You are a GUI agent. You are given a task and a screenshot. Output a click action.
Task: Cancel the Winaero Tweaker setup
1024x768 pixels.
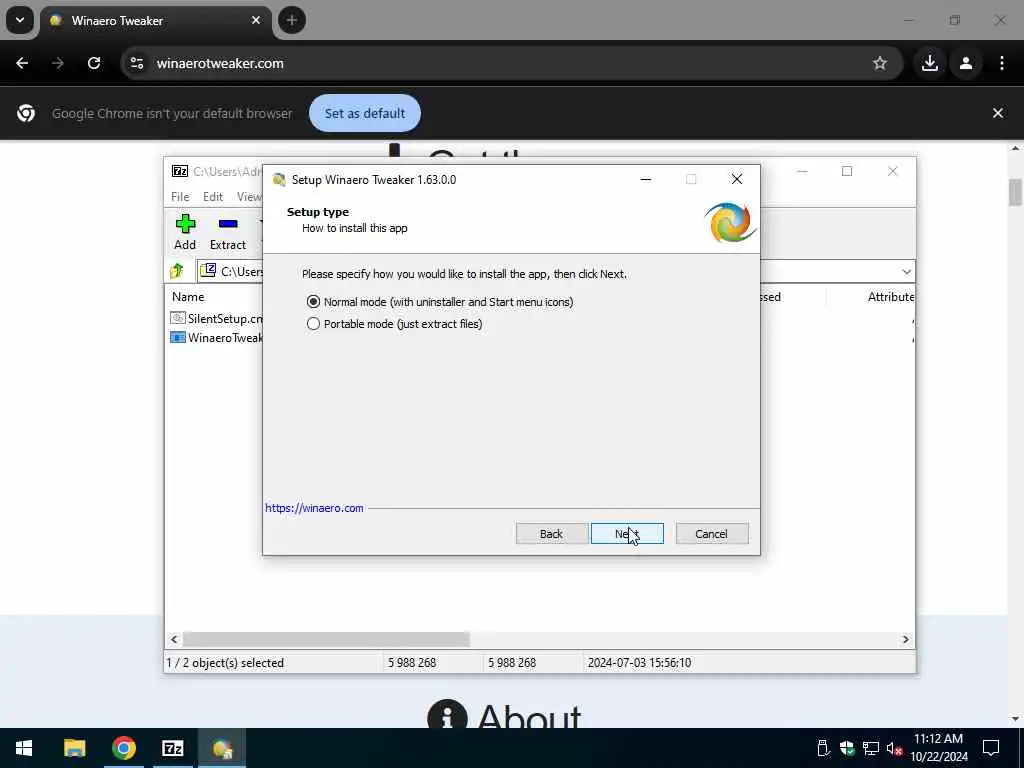tap(712, 534)
